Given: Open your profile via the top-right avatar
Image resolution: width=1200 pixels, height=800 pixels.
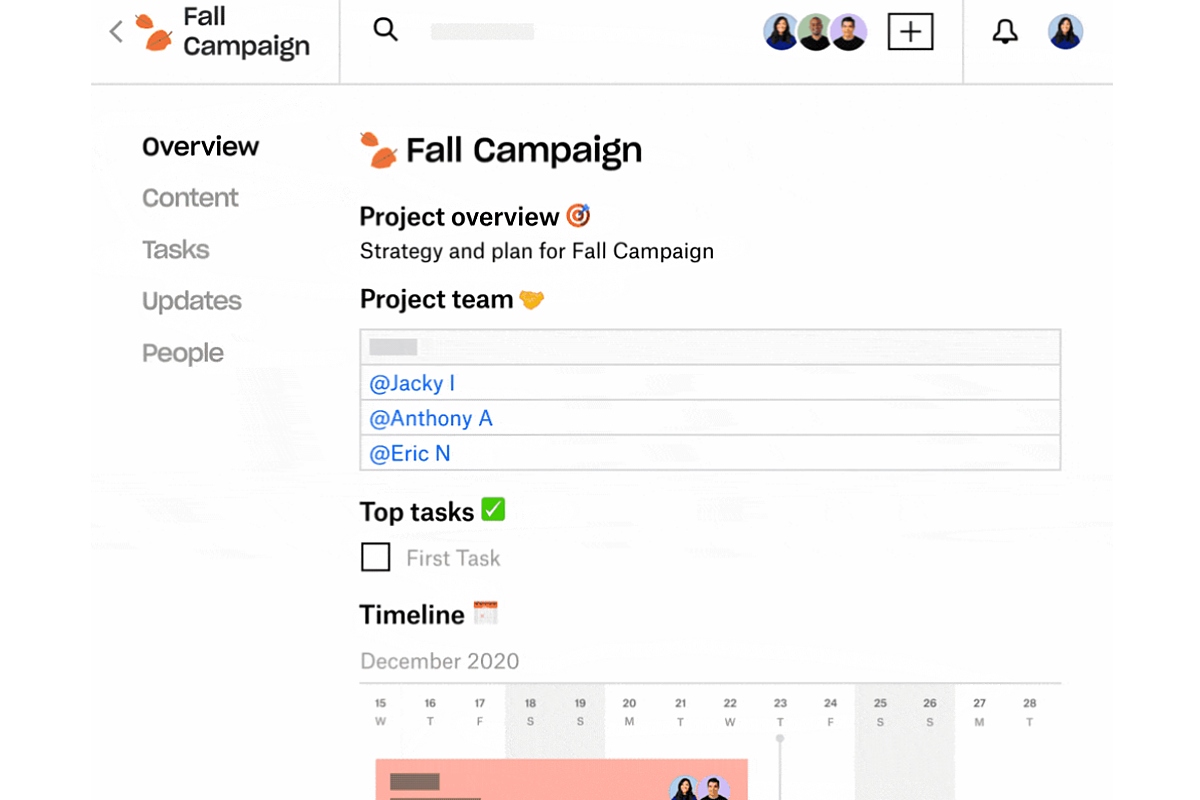Looking at the screenshot, I should tap(1065, 31).
